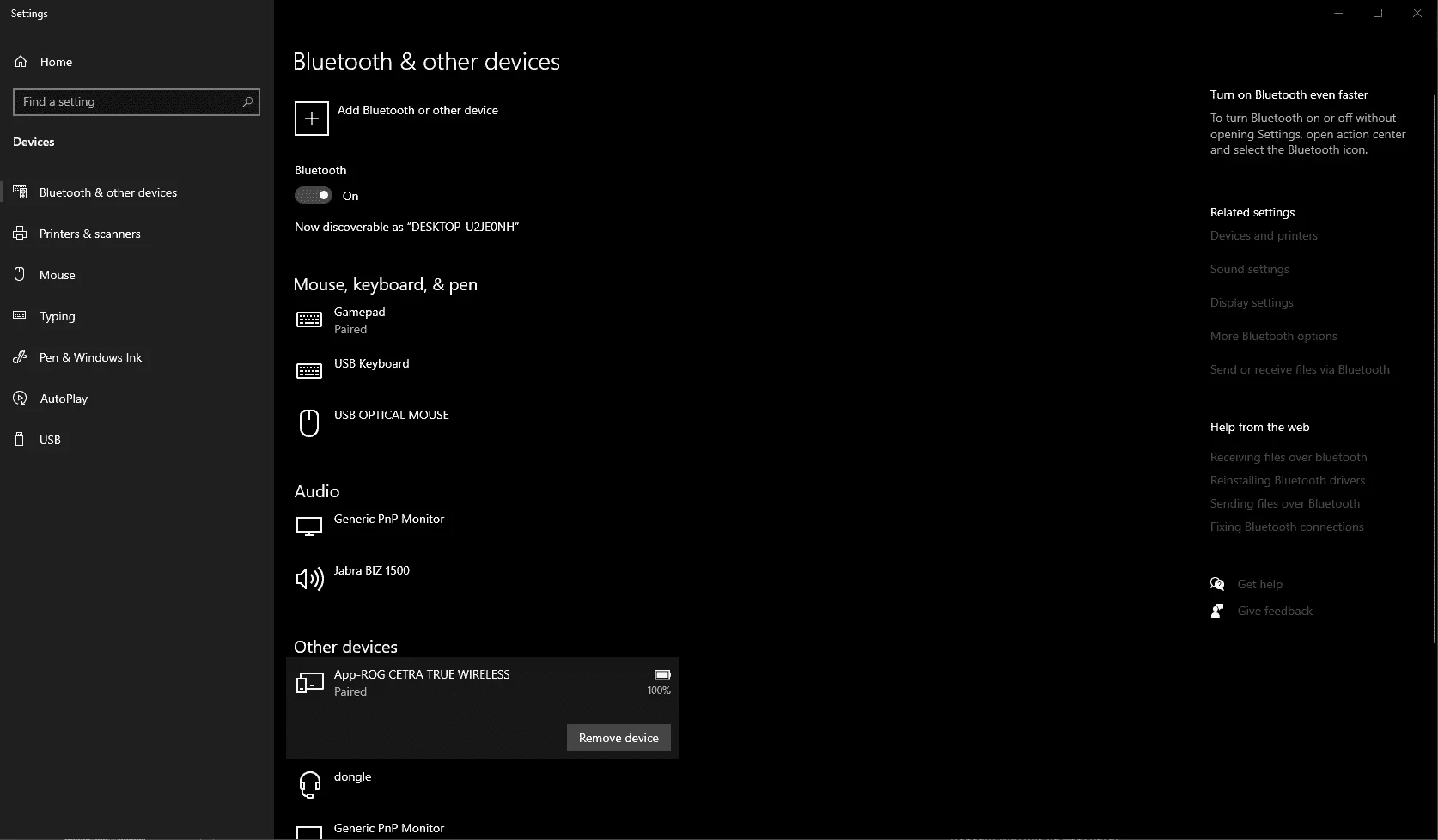Select the dongle device entry

click(483, 785)
